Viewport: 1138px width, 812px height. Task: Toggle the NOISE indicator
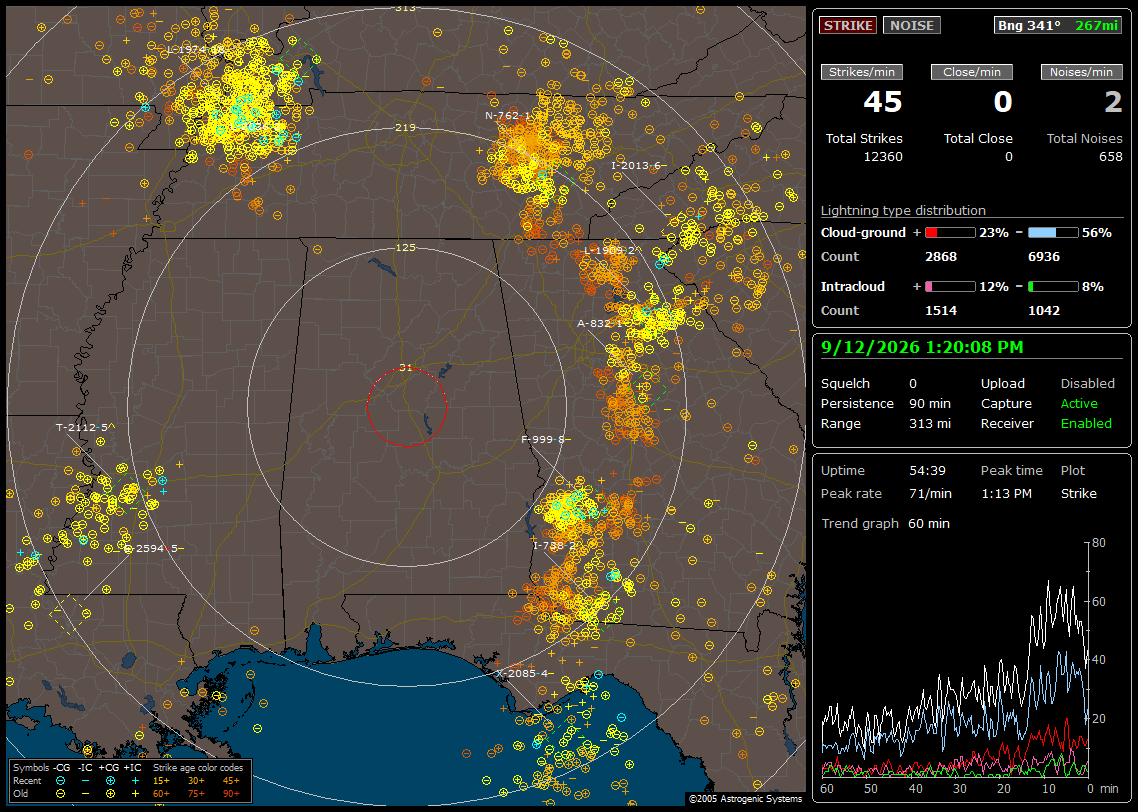(x=912, y=25)
